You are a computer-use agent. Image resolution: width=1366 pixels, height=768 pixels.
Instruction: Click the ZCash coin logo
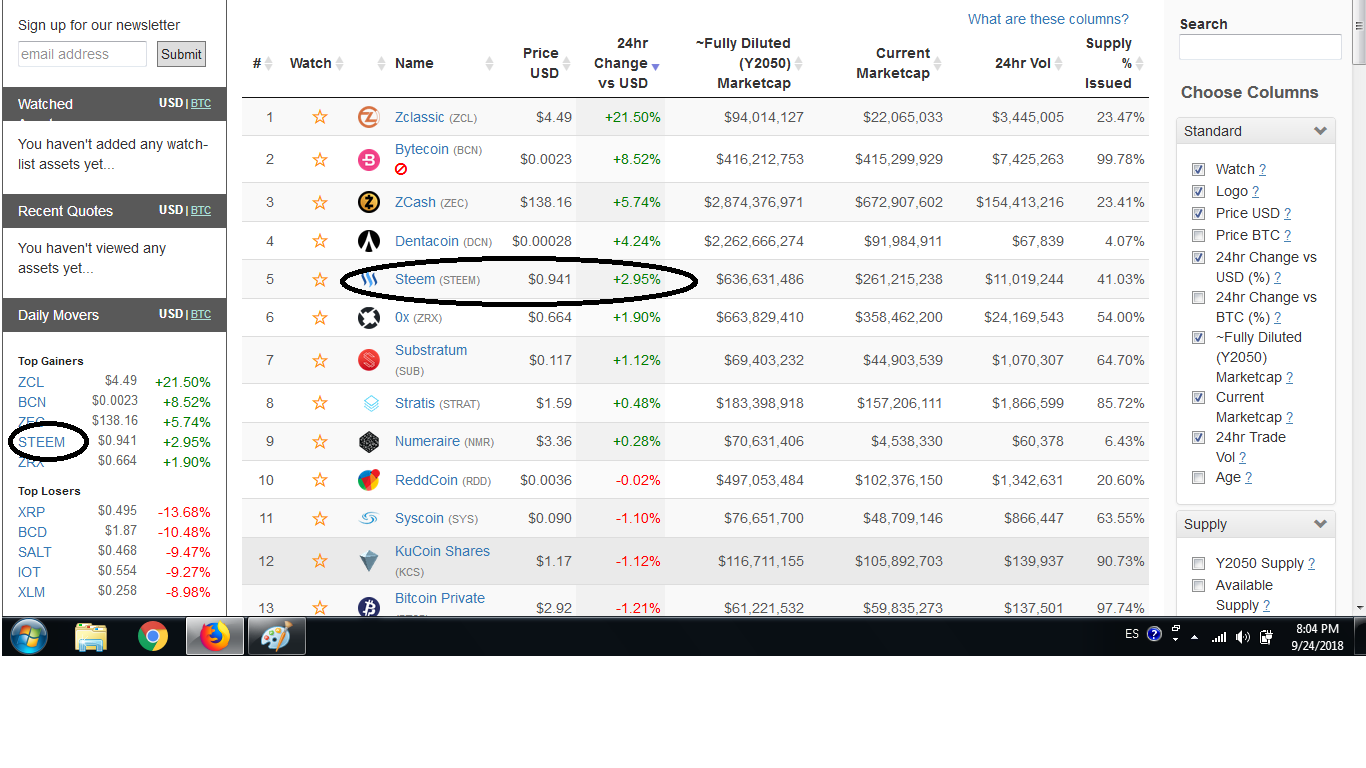click(x=368, y=202)
